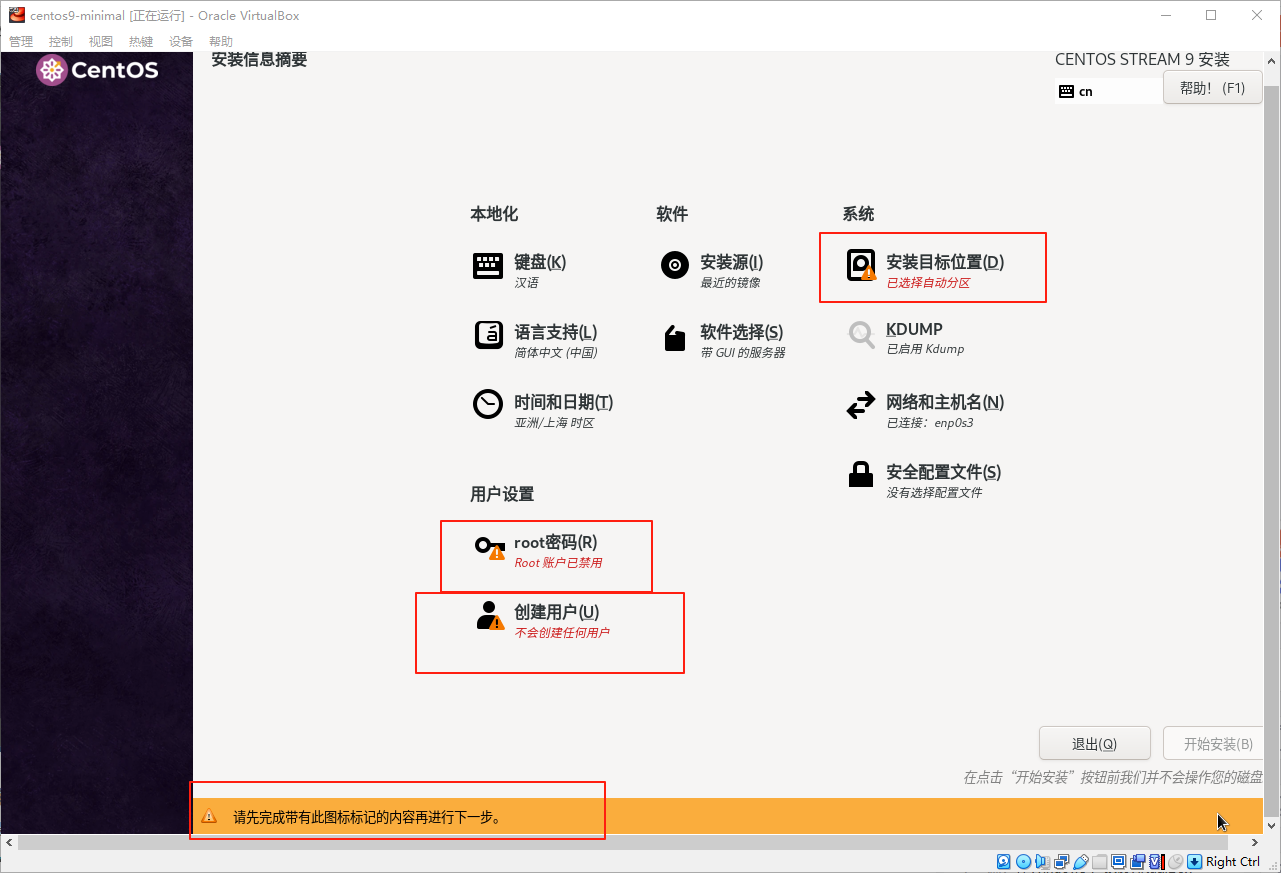
Task: Click '没有选择配置文件' status text
Action: point(934,493)
